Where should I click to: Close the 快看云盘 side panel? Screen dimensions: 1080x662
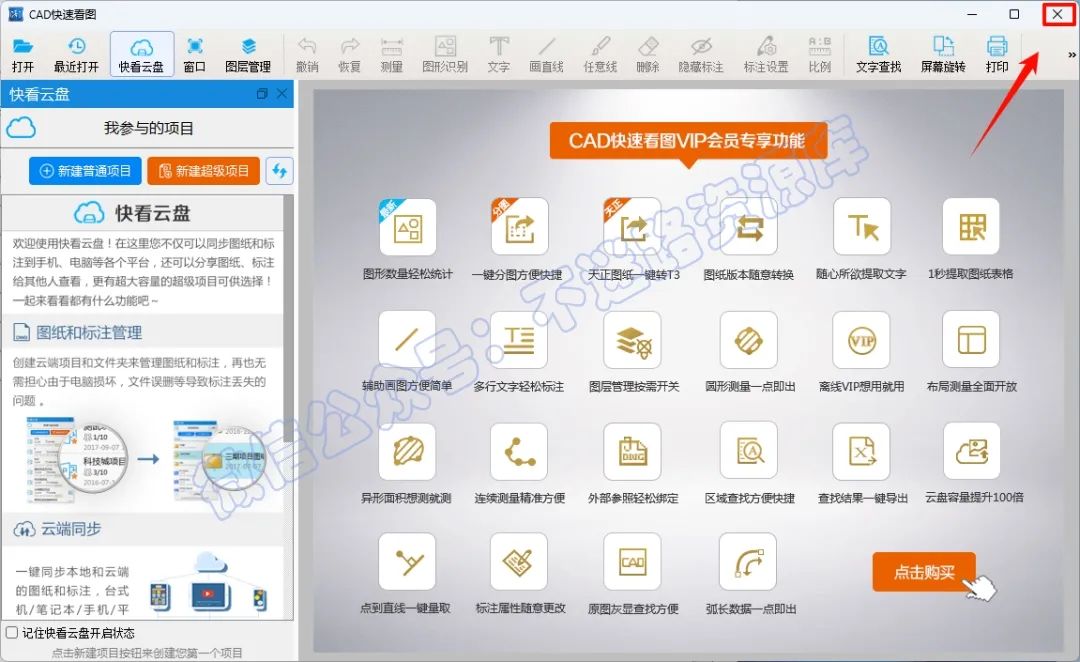(x=282, y=94)
